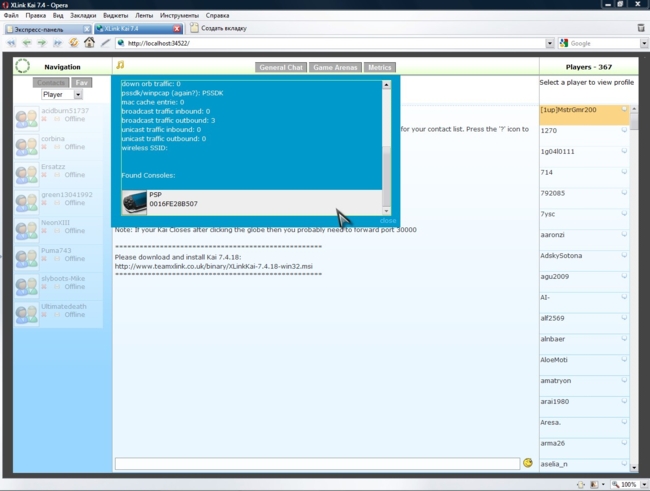Click the Opera rewind navigation button
The image size is (650, 491).
11,43
